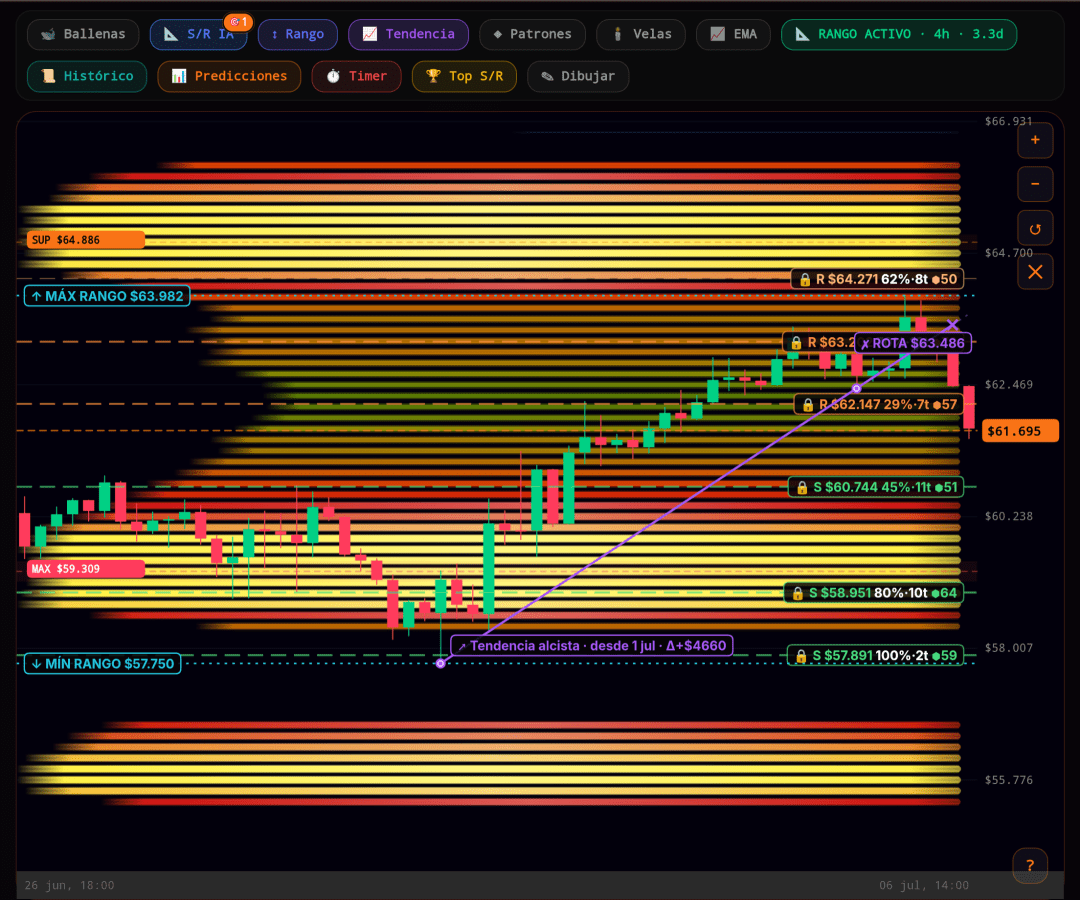Click the $64.700 price axis label

(x=1008, y=253)
